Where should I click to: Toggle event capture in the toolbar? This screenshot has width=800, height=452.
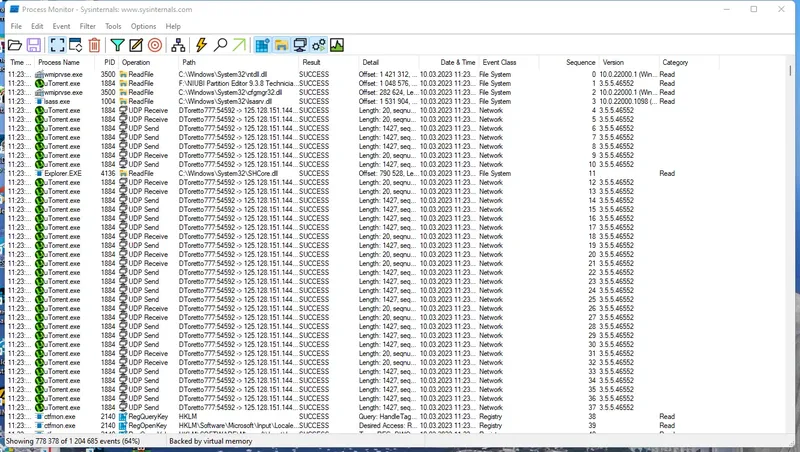coord(57,45)
